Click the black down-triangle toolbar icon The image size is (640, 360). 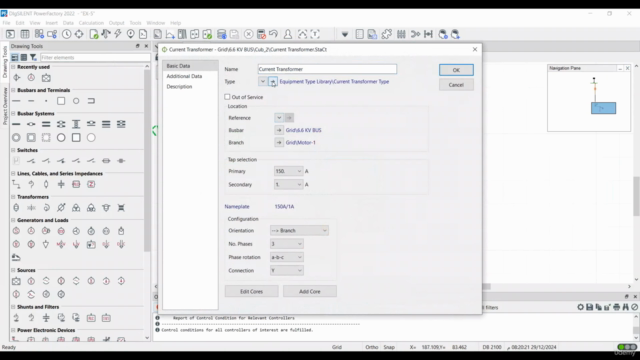coord(345,35)
